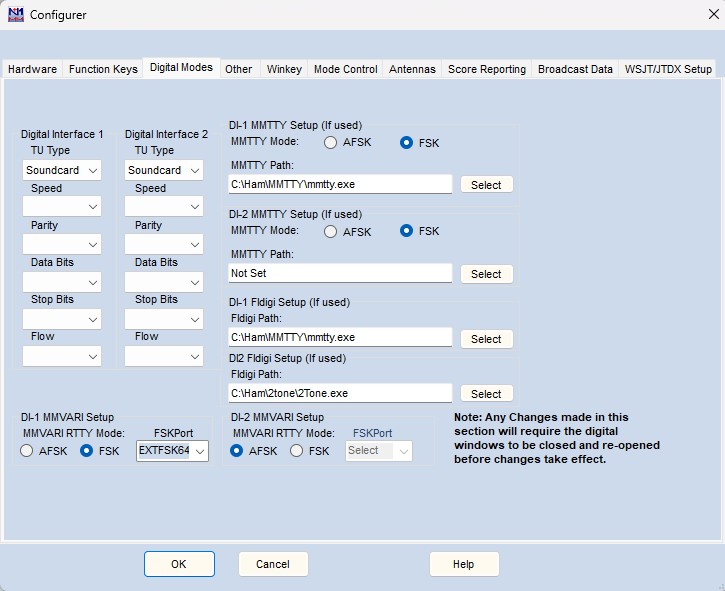Expand Digital Interface 1 Speed dropdown
Screen dimensions: 725x591
(62, 207)
